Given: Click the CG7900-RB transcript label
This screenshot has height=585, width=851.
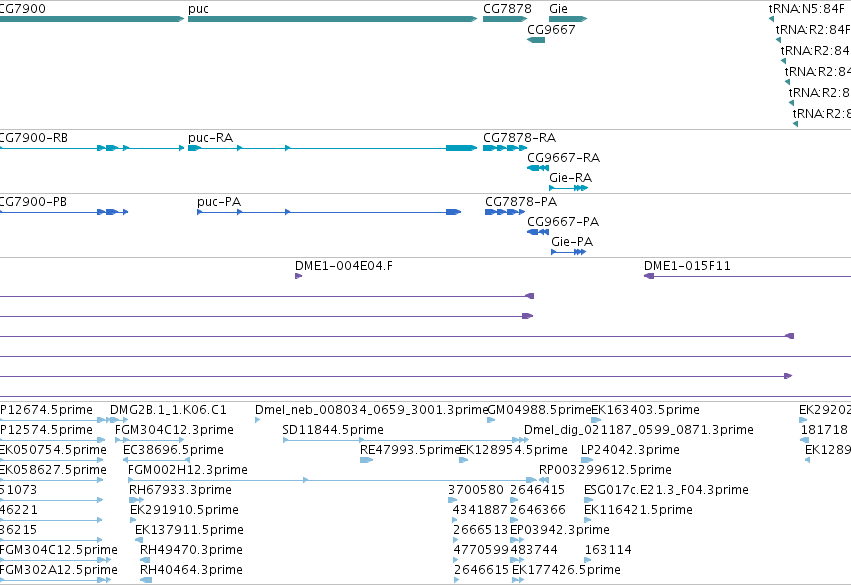Looking at the screenshot, I should pyautogui.click(x=34, y=138).
